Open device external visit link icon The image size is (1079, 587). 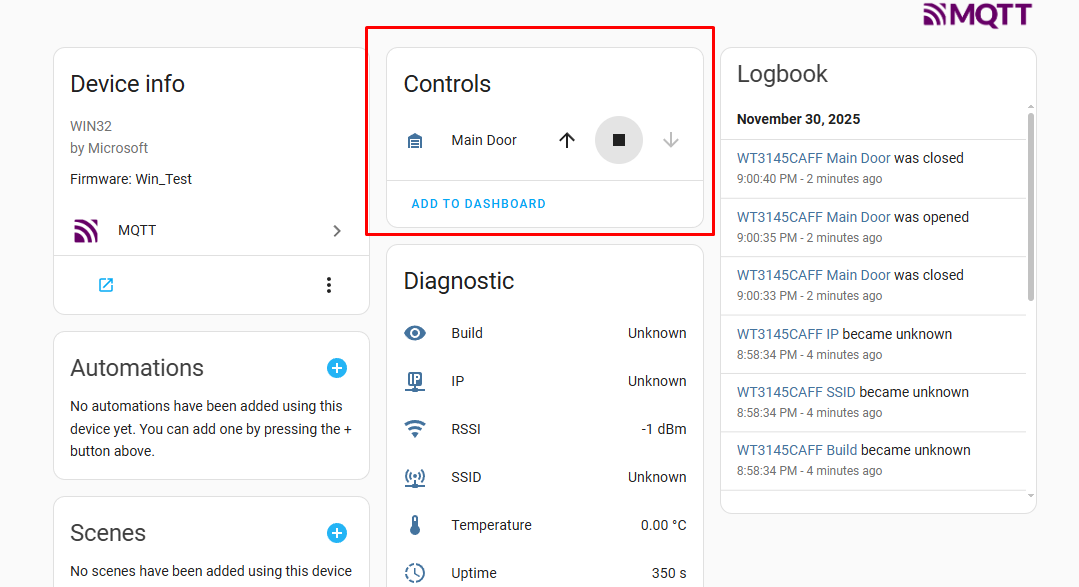(106, 285)
